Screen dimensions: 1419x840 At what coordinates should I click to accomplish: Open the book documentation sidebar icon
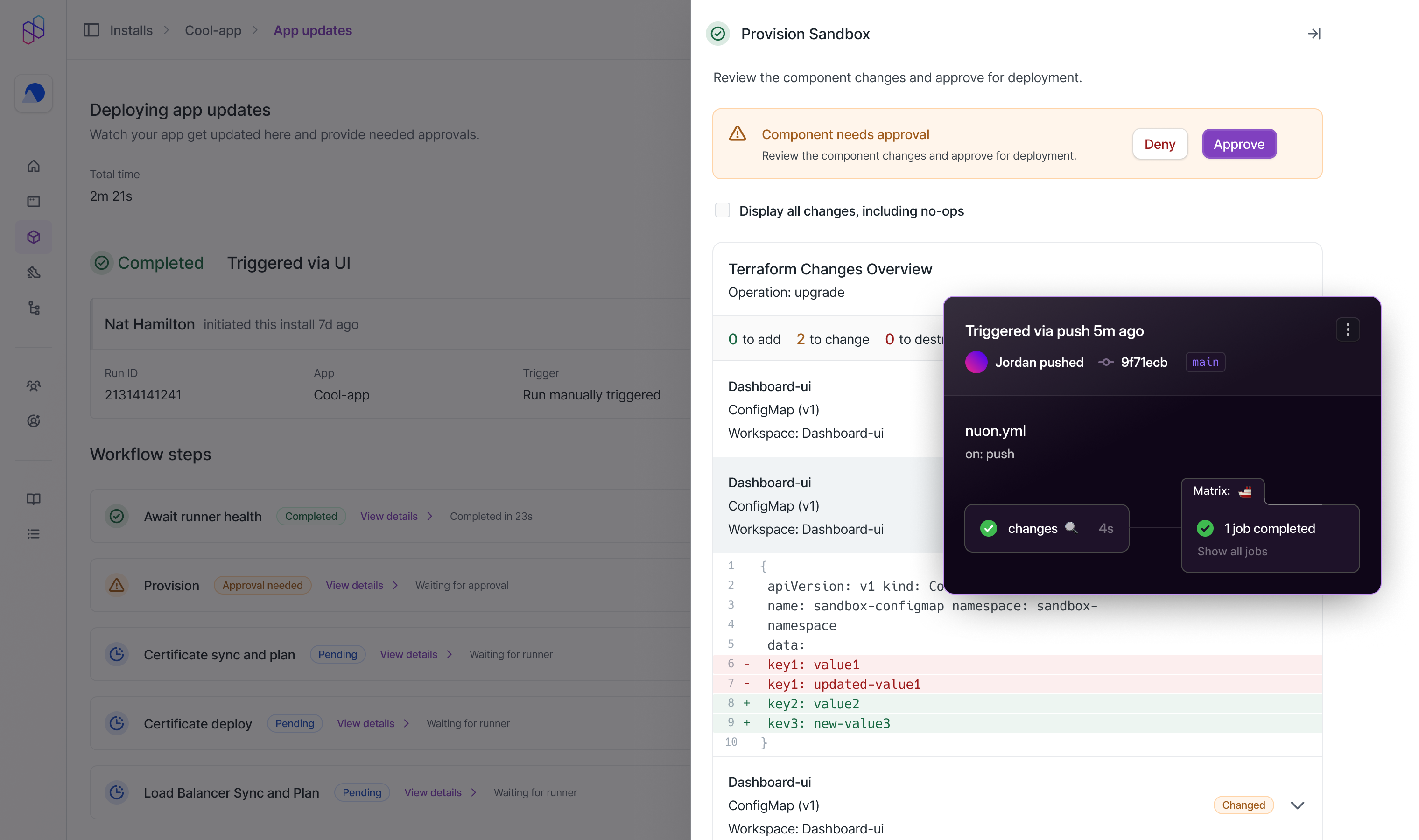pyautogui.click(x=34, y=499)
